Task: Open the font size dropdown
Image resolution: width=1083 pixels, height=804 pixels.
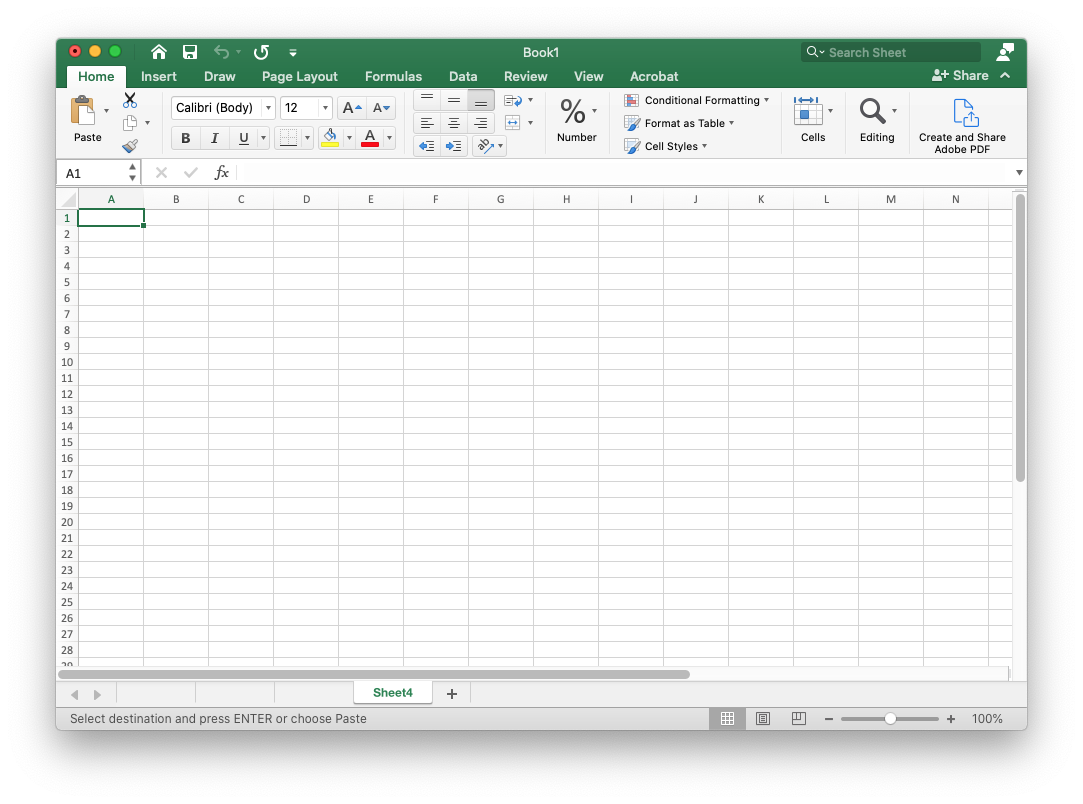Action: tap(325, 108)
